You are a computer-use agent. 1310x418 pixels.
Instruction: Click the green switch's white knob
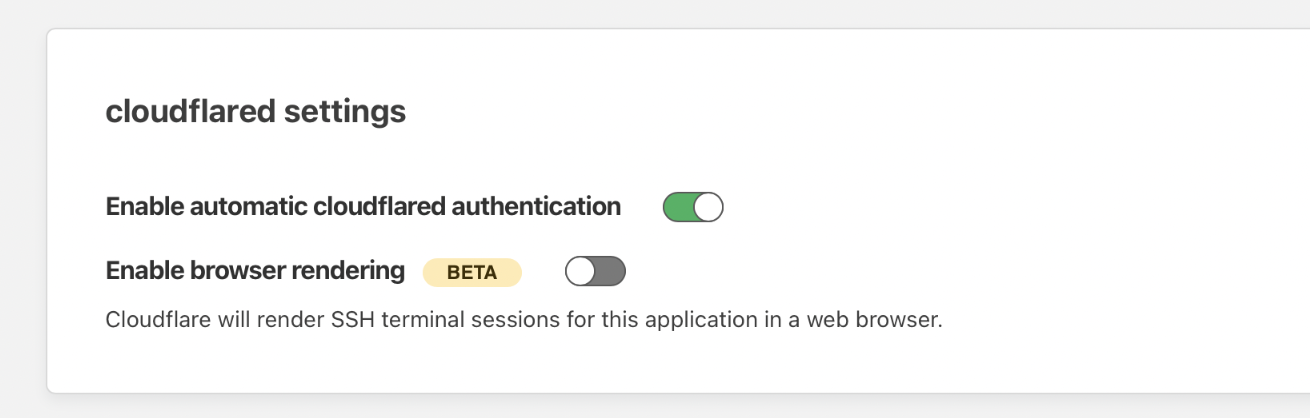point(708,207)
